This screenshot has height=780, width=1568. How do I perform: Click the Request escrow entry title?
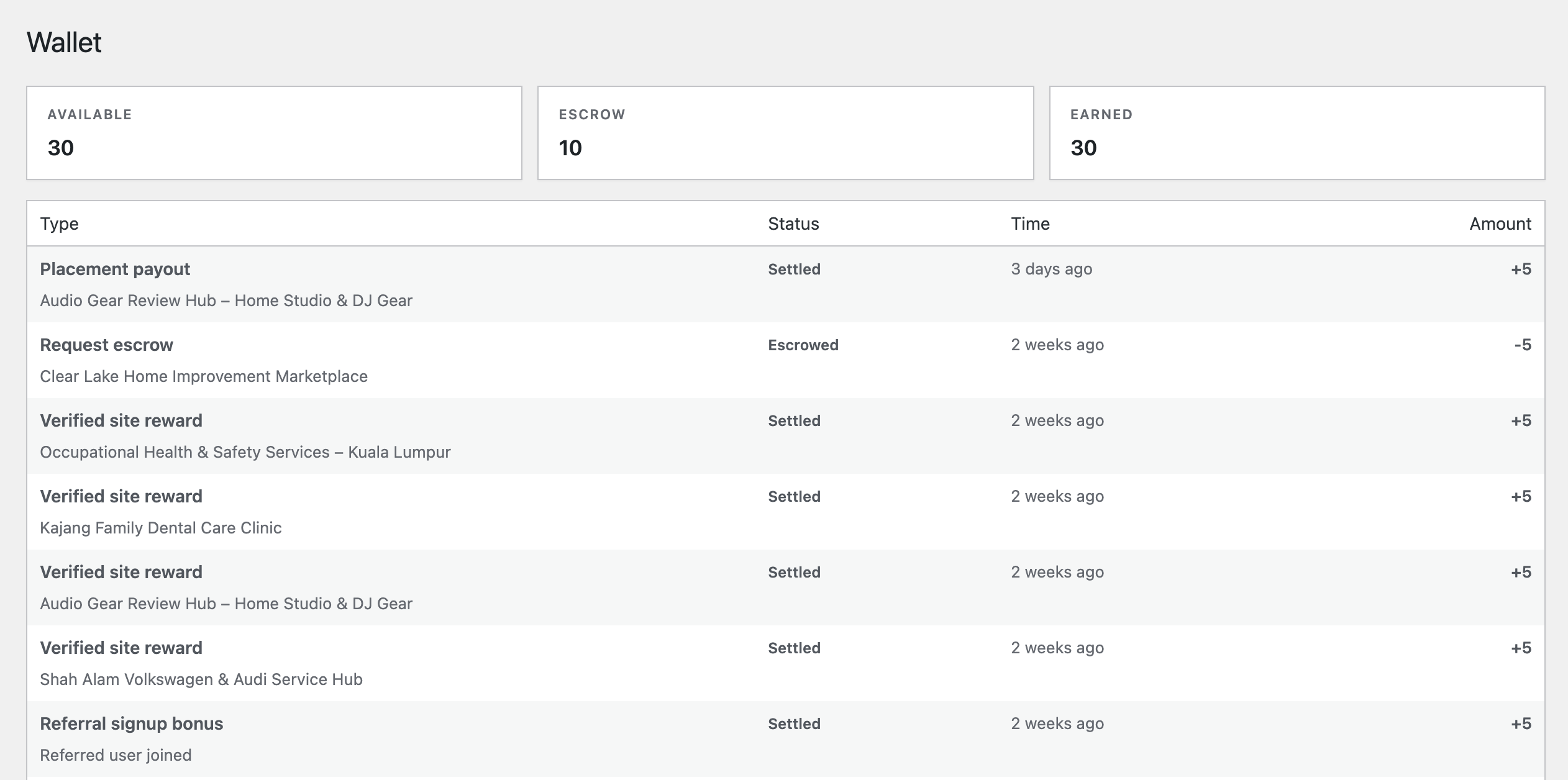pyautogui.click(x=106, y=345)
